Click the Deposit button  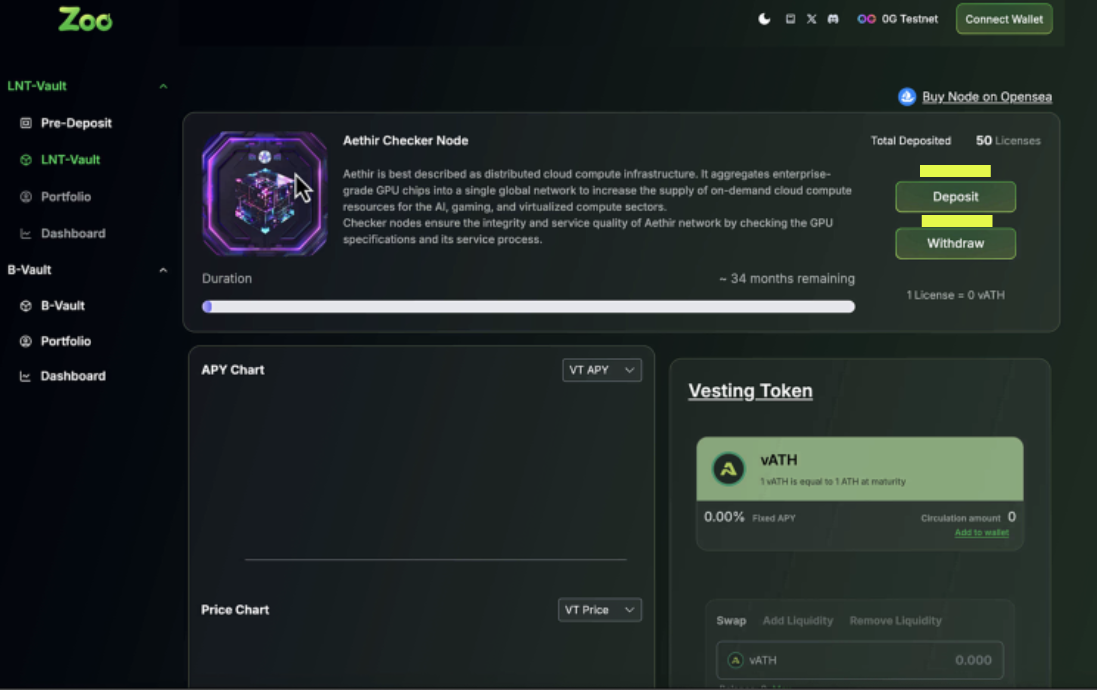[x=955, y=197]
